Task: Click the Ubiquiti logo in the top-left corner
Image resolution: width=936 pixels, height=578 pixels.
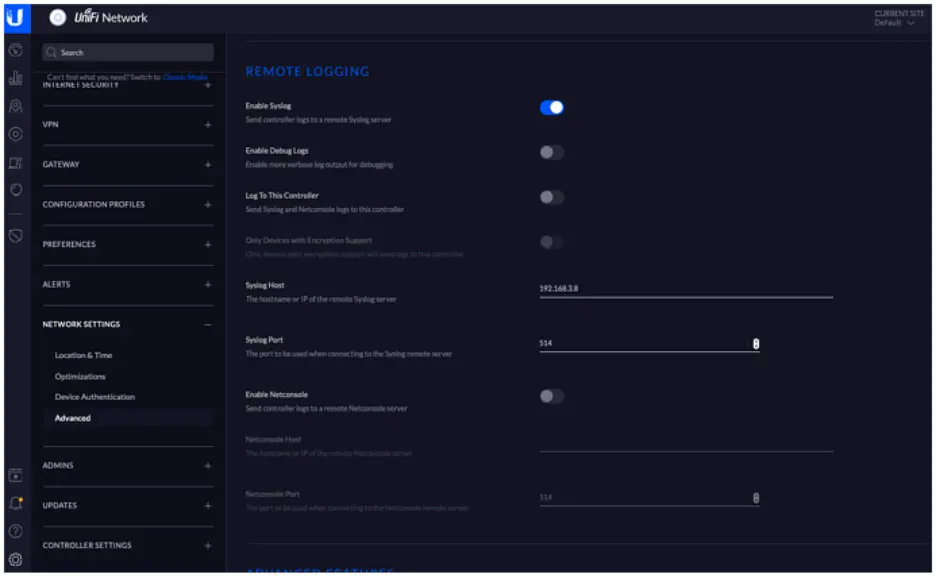Action: coord(16,17)
